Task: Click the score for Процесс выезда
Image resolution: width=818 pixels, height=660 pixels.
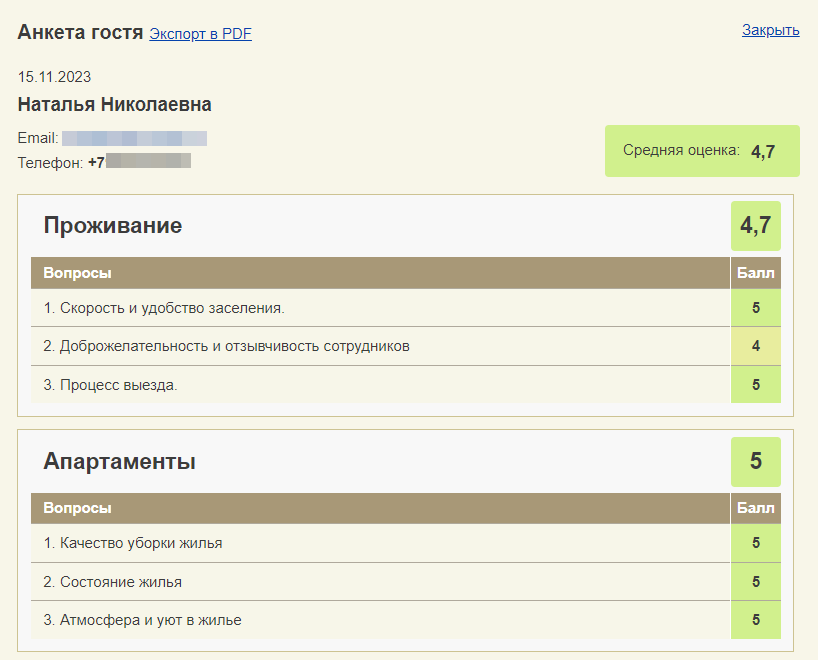Action: pyautogui.click(x=755, y=385)
